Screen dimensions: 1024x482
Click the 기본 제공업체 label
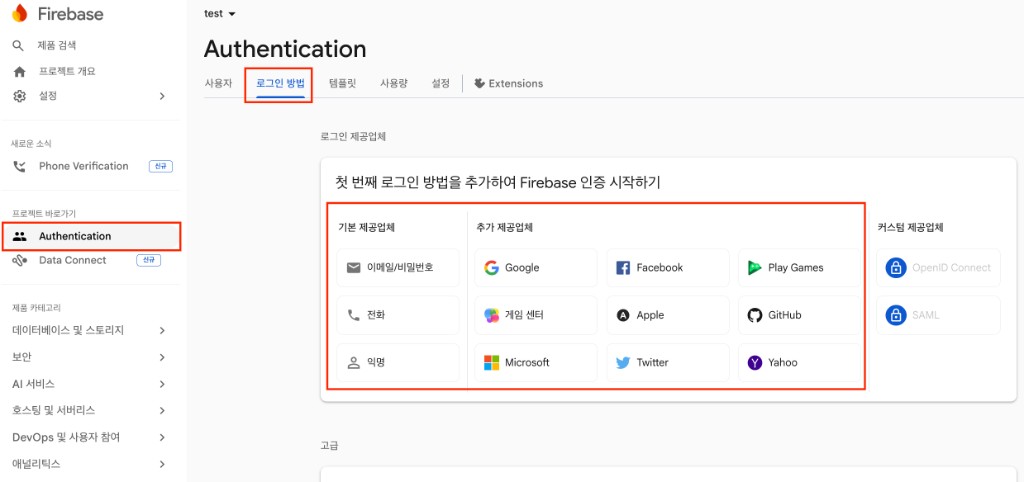tap(366, 228)
